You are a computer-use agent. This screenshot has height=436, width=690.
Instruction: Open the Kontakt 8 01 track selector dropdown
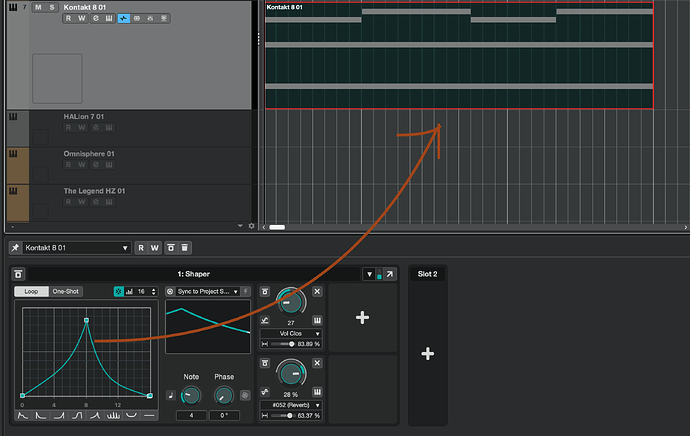[77, 248]
